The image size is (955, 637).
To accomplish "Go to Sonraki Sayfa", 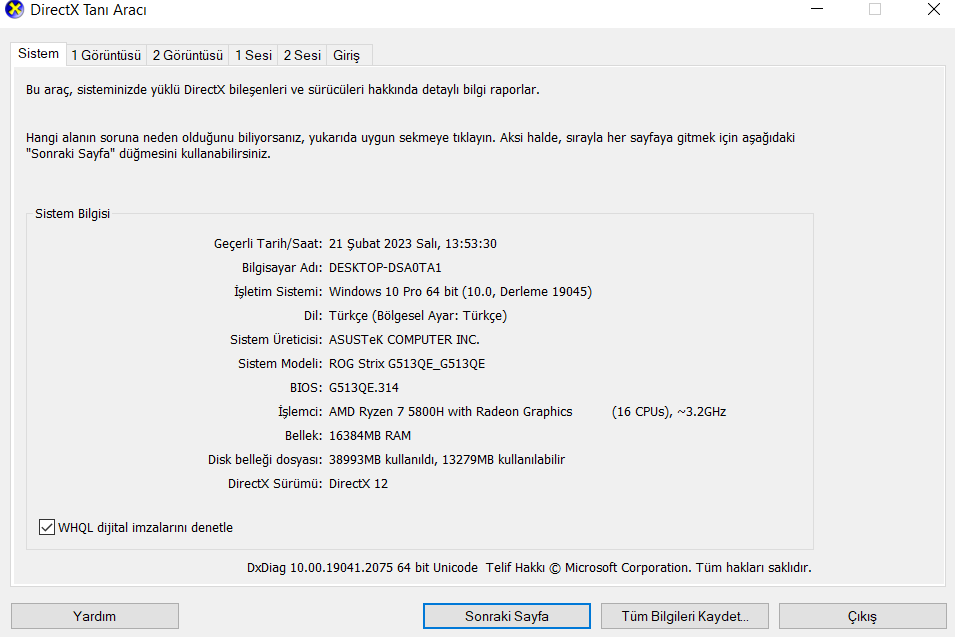I will point(507,616).
